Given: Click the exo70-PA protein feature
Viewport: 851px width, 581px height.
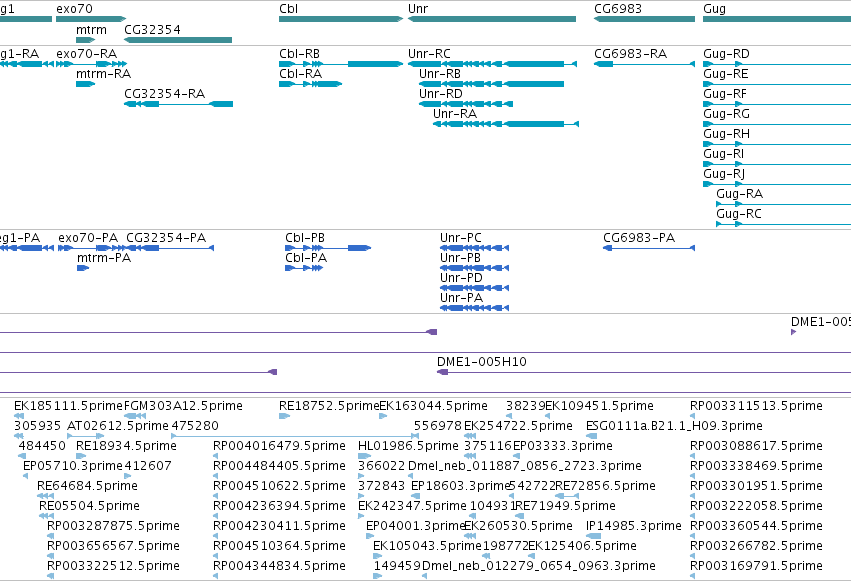Looking at the screenshot, I should [93, 248].
